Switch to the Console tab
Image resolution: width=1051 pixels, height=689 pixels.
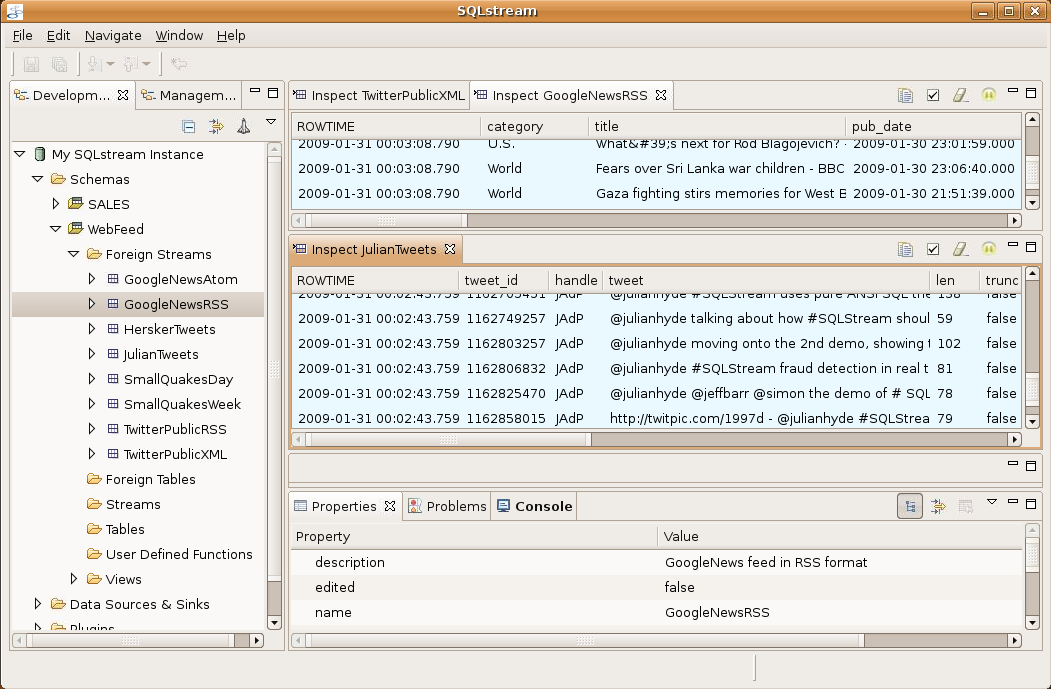pos(534,506)
